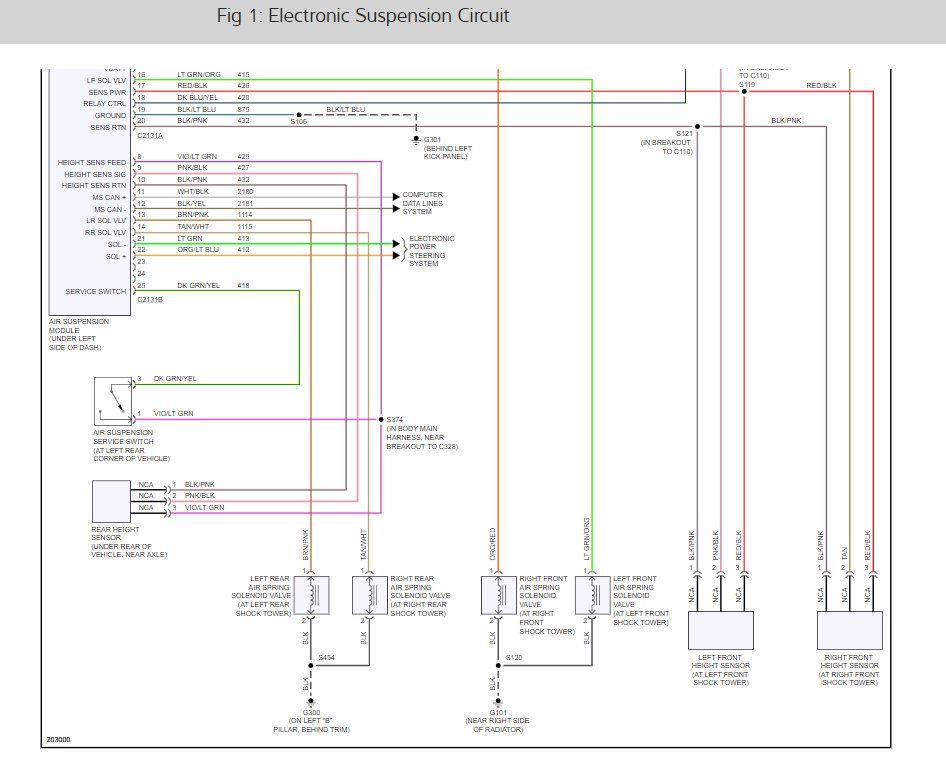Click the G101 ground symbol
Image resolution: width=946 pixels, height=781 pixels.
pyautogui.click(x=498, y=702)
